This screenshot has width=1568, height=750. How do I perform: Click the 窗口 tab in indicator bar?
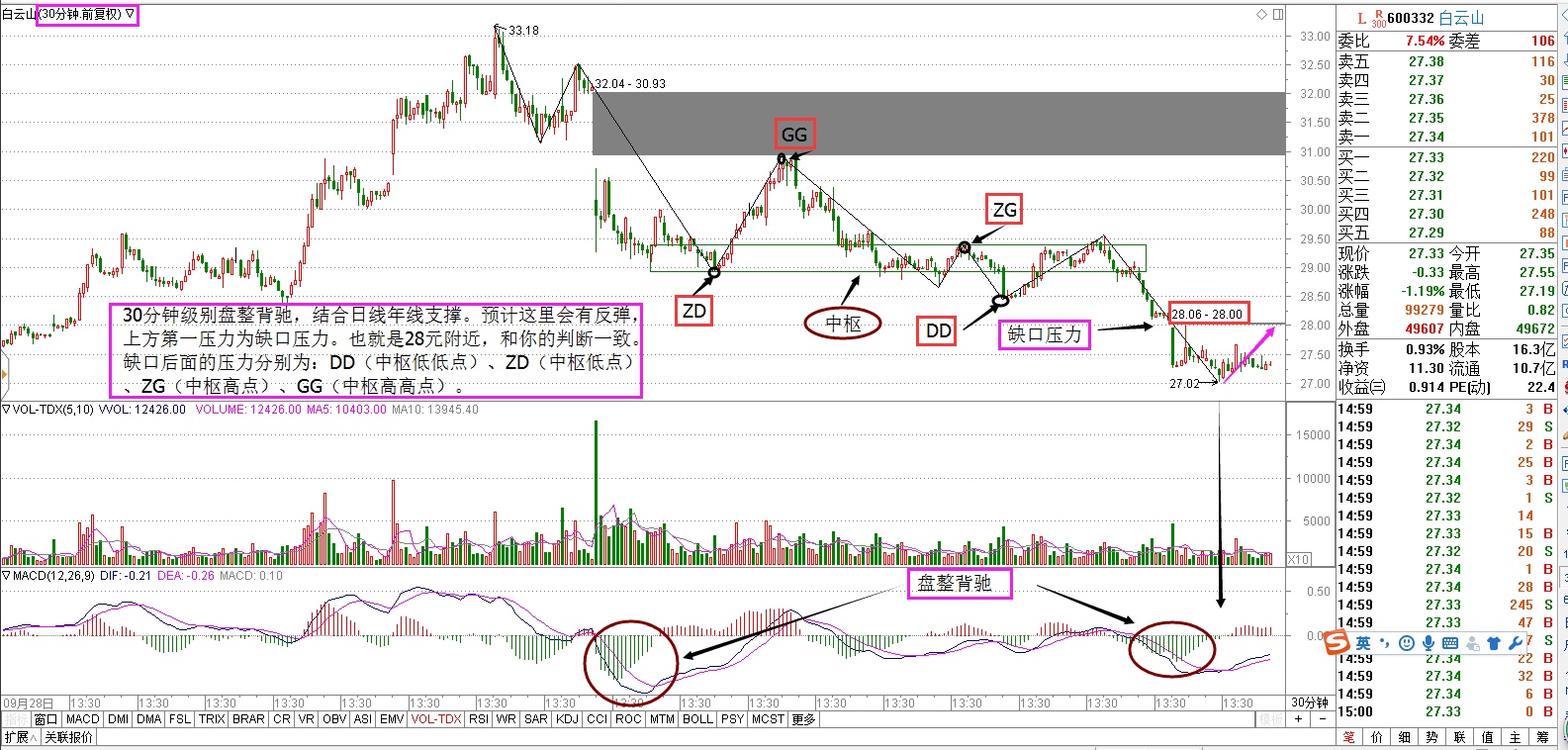coord(46,719)
